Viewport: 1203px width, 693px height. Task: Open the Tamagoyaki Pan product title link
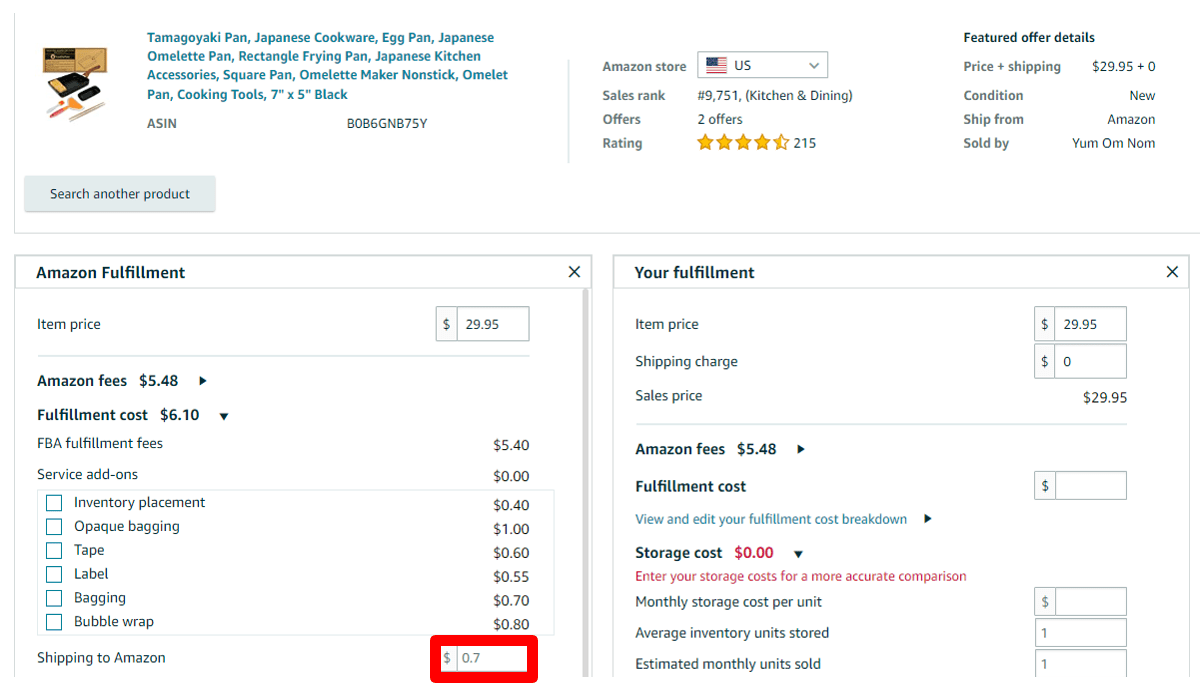click(x=328, y=66)
